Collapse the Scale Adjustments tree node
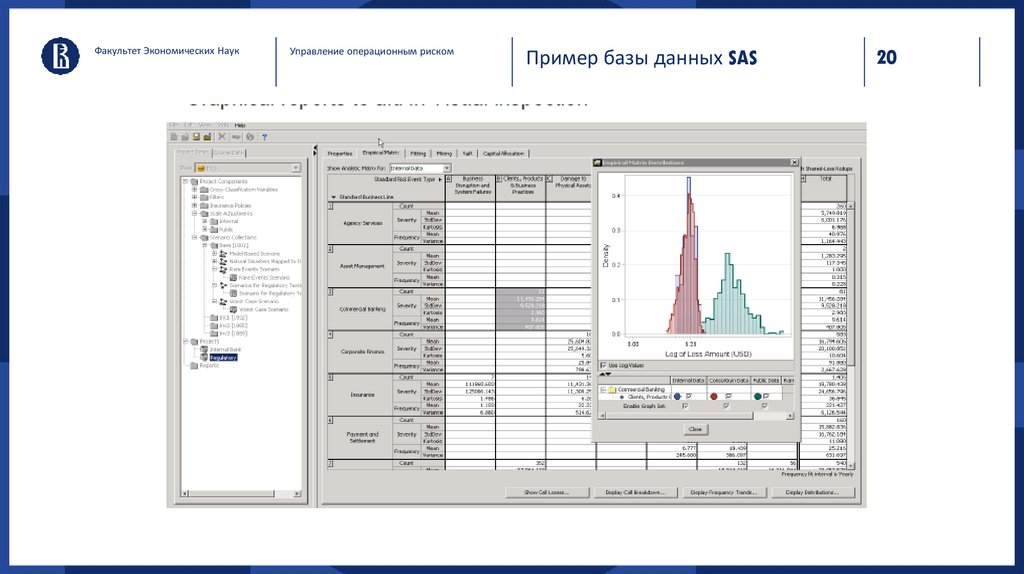1024x574 pixels. click(195, 214)
